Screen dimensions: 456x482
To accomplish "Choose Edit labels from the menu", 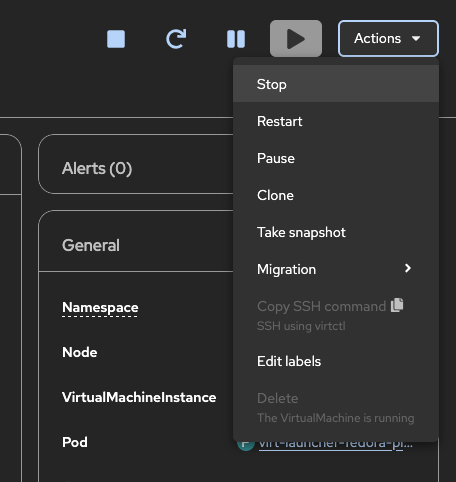I will click(x=336, y=361).
